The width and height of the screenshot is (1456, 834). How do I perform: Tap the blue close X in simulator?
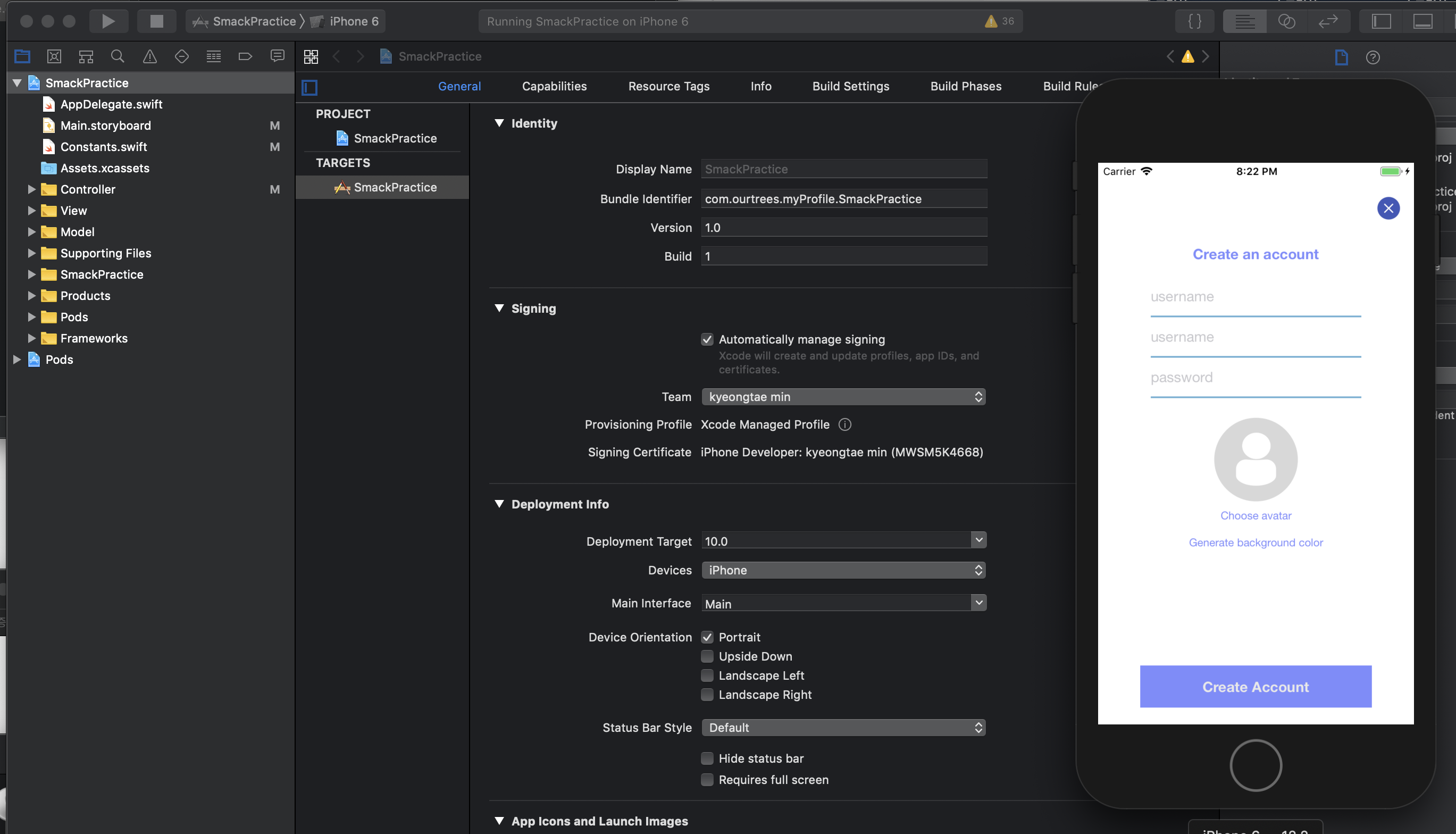[x=1388, y=208]
